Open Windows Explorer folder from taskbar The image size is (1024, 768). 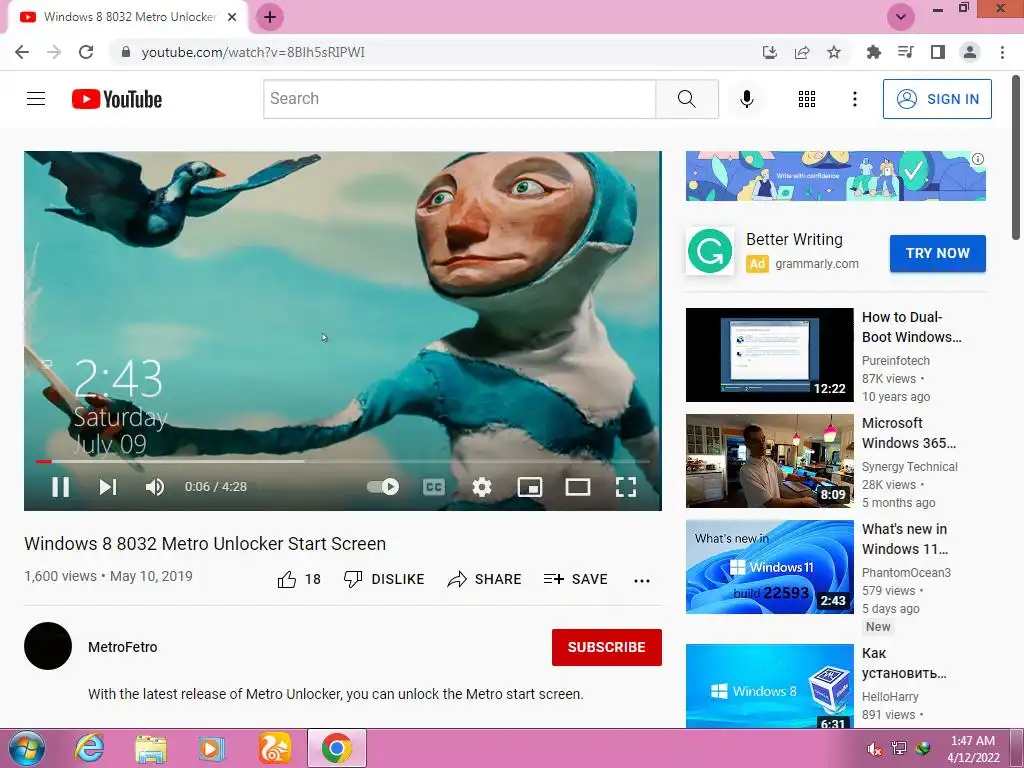pos(151,749)
